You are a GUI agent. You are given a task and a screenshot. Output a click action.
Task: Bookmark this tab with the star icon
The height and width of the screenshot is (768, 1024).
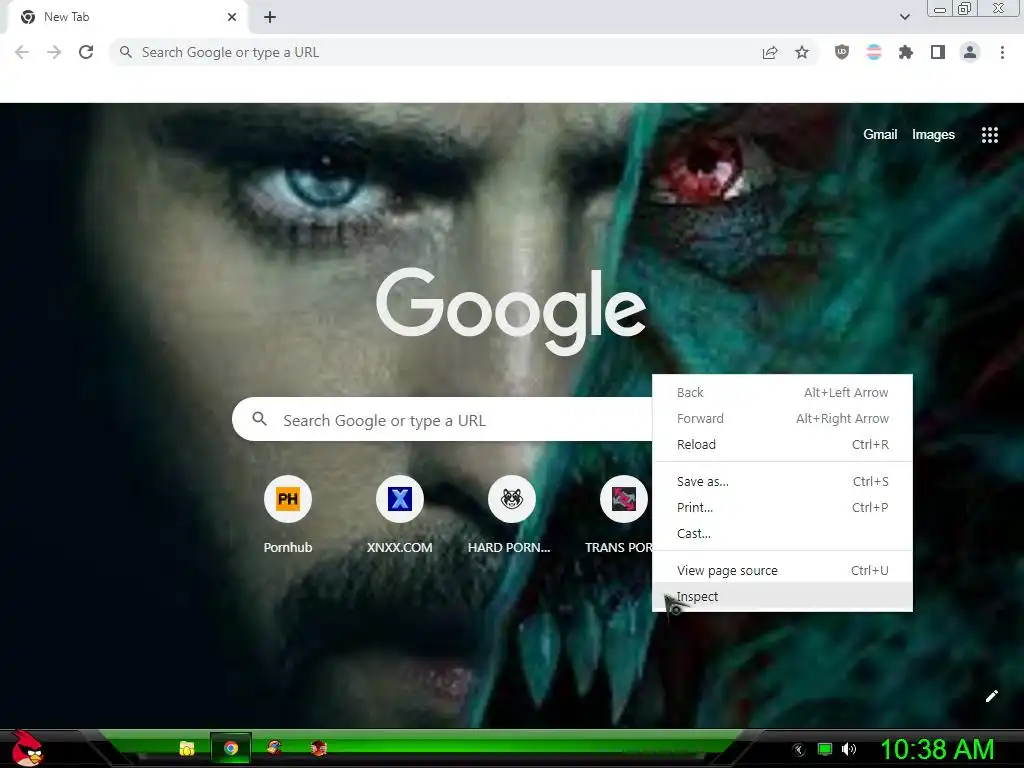tap(802, 52)
